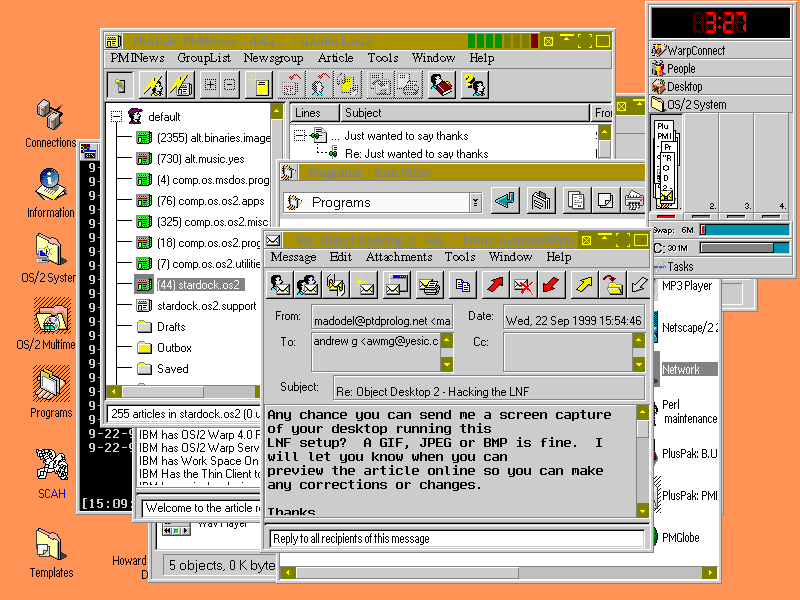The image size is (800, 600).
Task: Click the red down-left arrow icon
Action: point(551,285)
